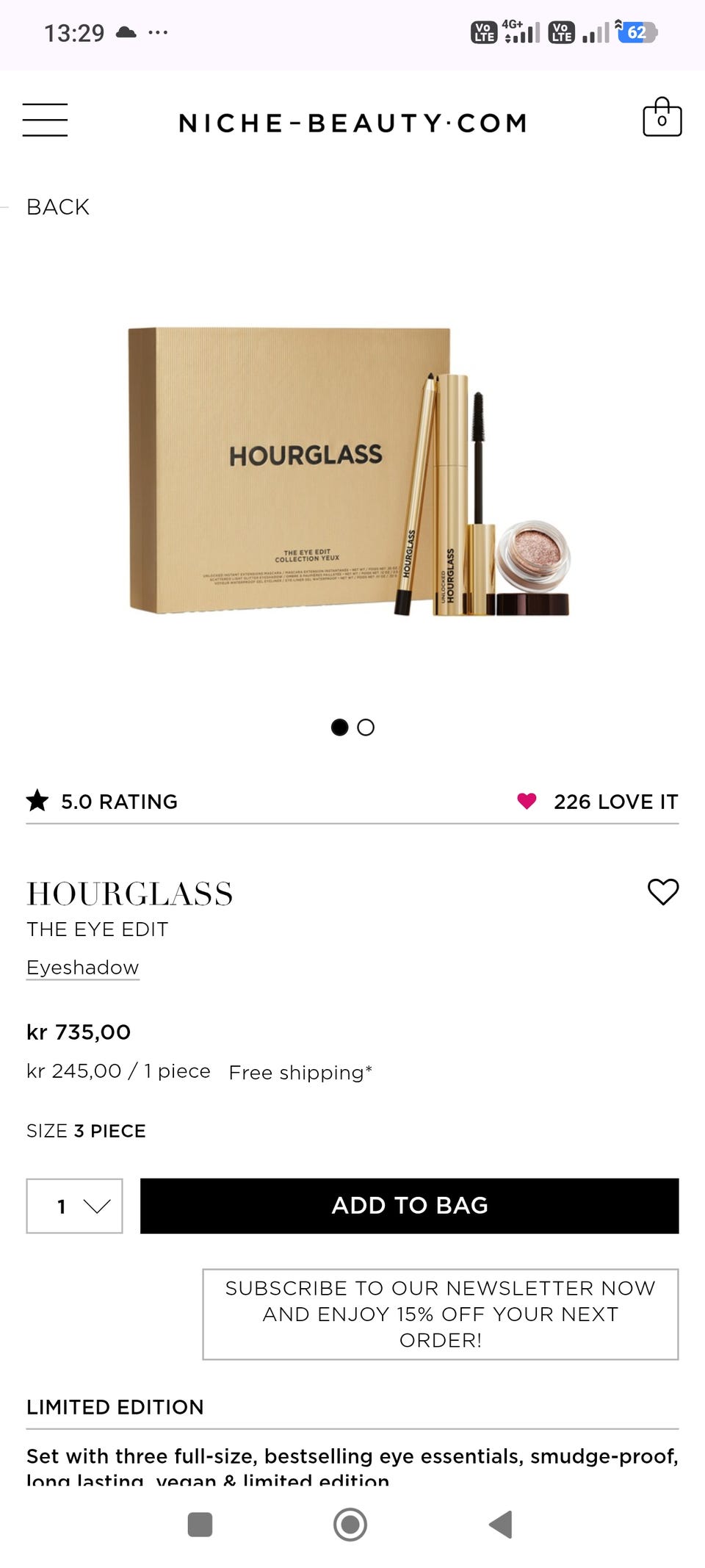The height and width of the screenshot is (1568, 705).
Task: Tap the star rating icon
Action: point(37,800)
